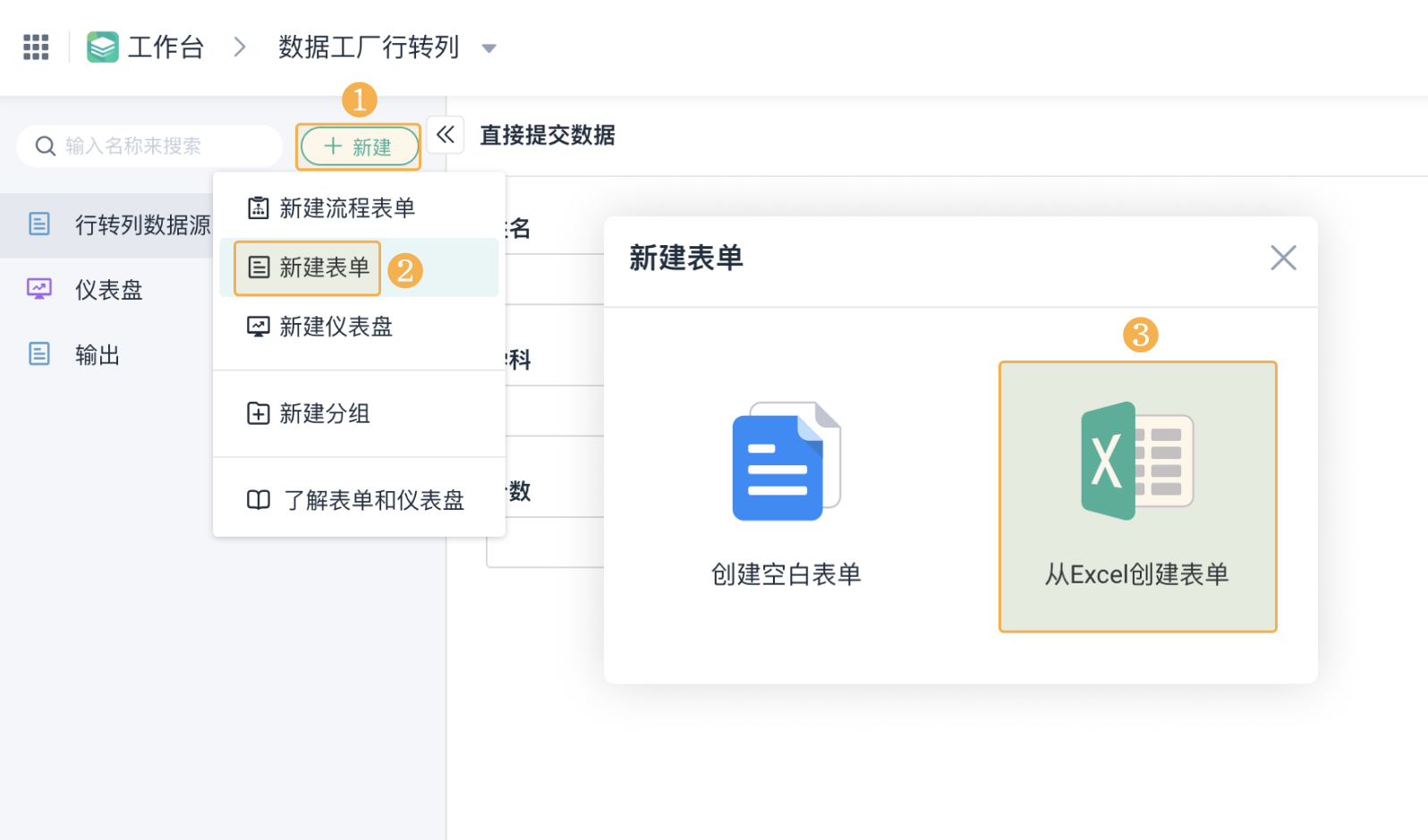The height and width of the screenshot is (840, 1428).
Task: Click the 行转列数据源 form icon
Action: click(39, 224)
